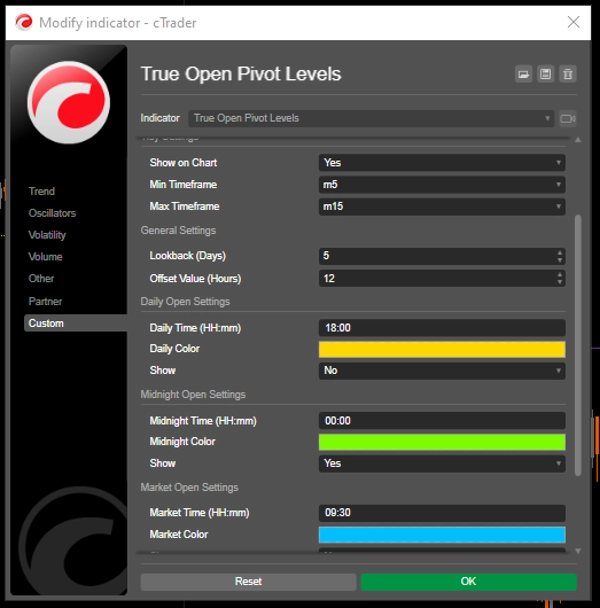The width and height of the screenshot is (600, 608).
Task: Click the delete trash icon
Action: (567, 74)
